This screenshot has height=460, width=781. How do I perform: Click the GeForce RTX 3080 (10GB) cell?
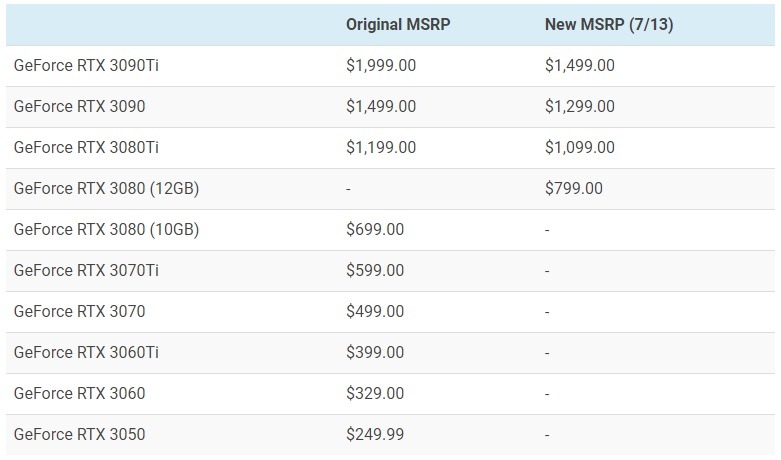[107, 230]
